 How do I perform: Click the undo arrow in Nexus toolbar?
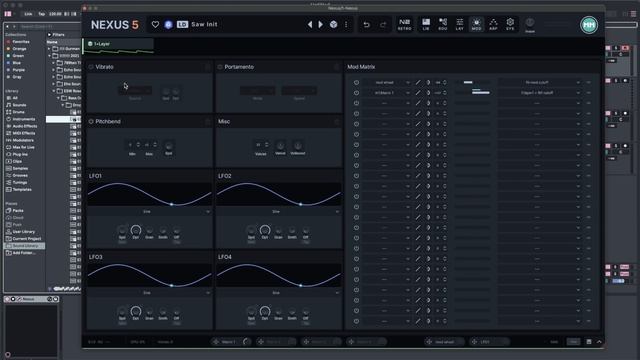[367, 24]
